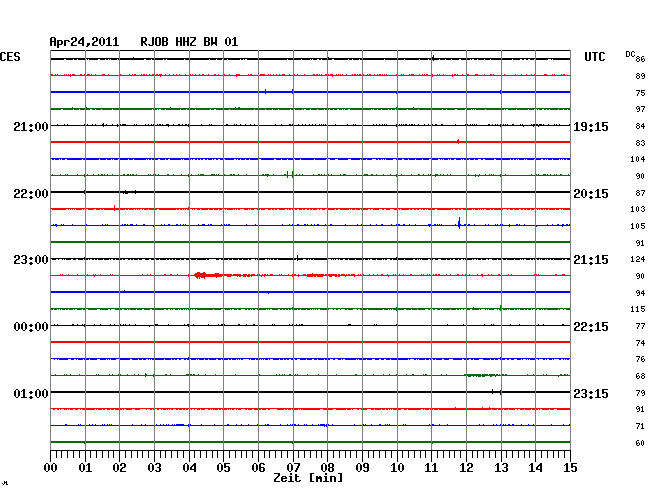
Task: Select the 23:00 CES time label
Action: [x=31, y=260]
